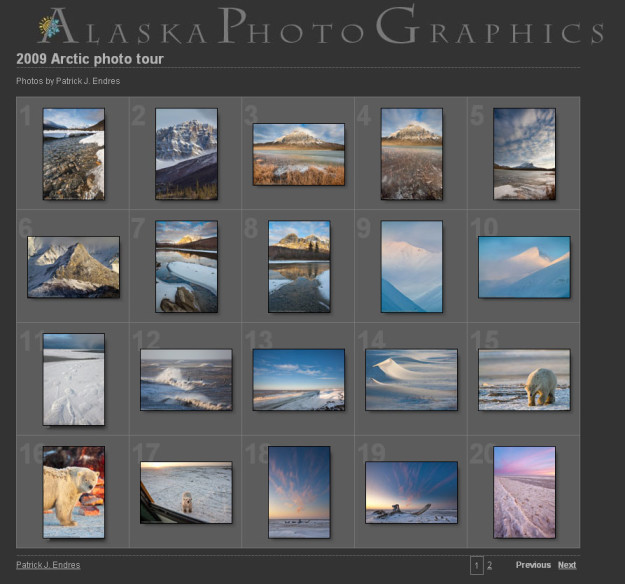
Task: Open thumbnail 1 of rocky stream
Action: (x=73, y=154)
